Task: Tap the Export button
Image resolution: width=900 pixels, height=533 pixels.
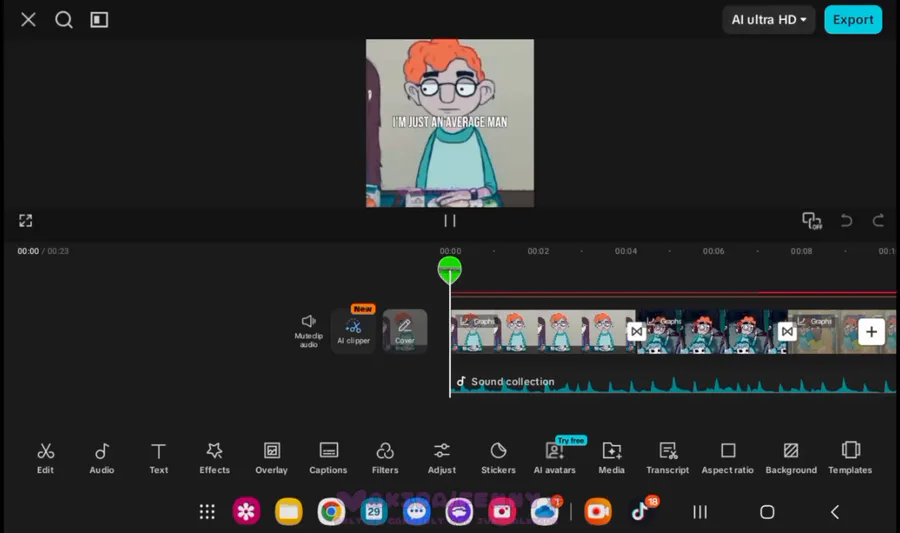Action: coord(853,20)
